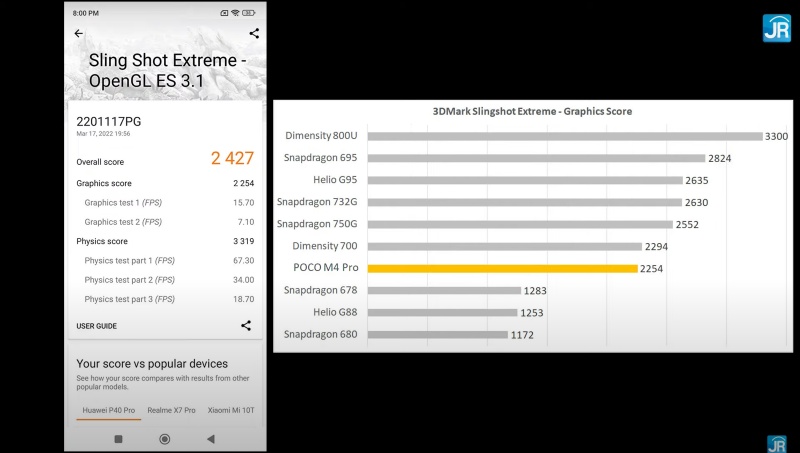Tap the Overall score value 2 427
The width and height of the screenshot is (800, 453).
[x=232, y=159]
